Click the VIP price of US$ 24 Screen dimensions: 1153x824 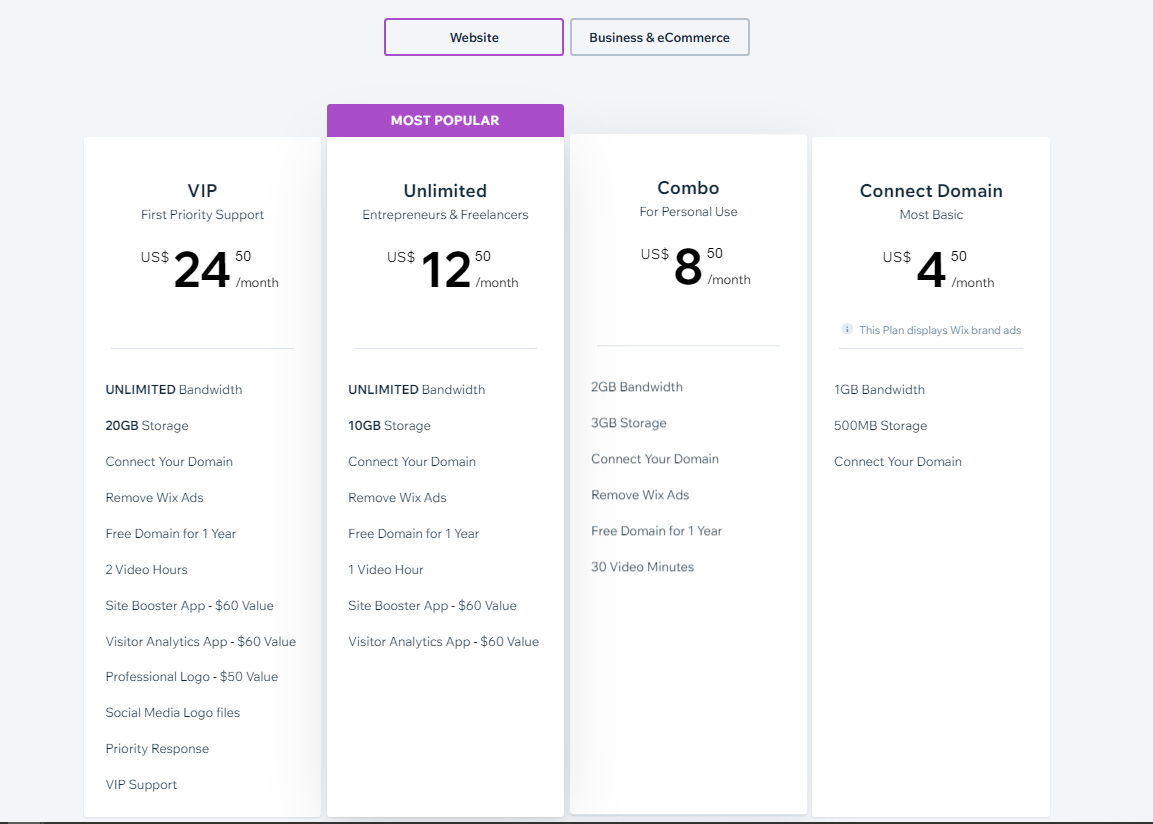point(210,270)
